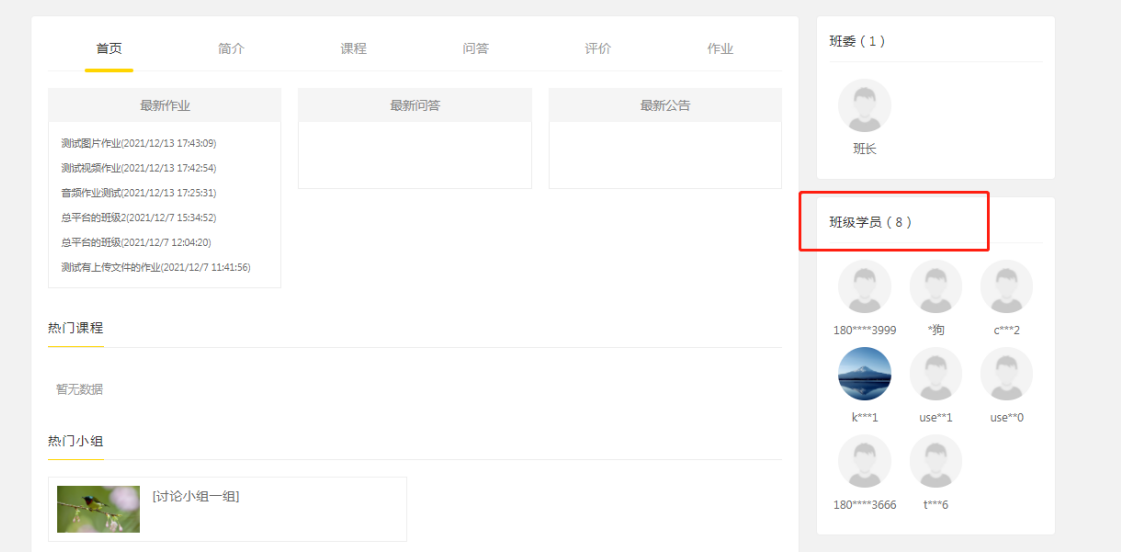This screenshot has width=1121, height=552.
Task: Click the [讨论小组一组] group title
Action: click(196, 496)
